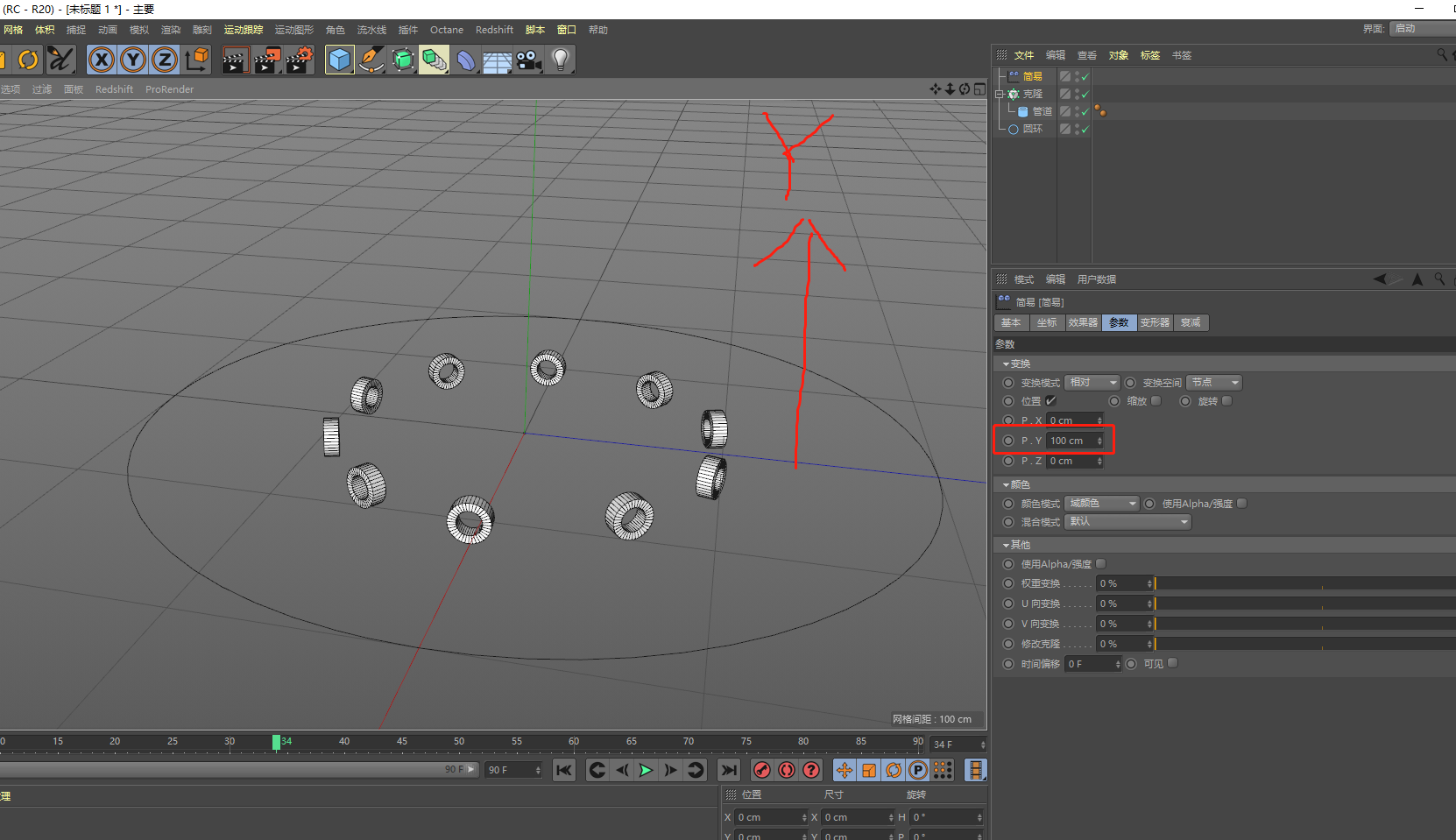Open the Camera object icon
Viewport: 1456px width, 840px height.
(528, 60)
